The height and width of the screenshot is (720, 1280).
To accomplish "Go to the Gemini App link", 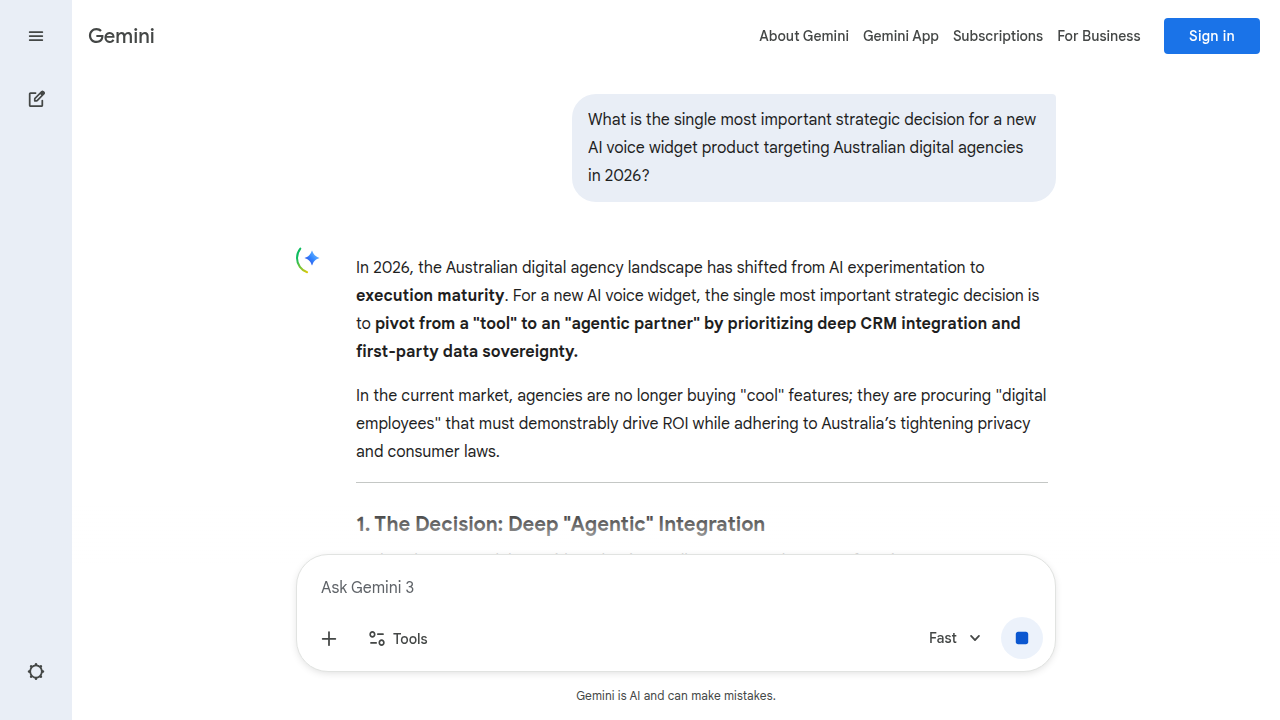I will (x=900, y=36).
